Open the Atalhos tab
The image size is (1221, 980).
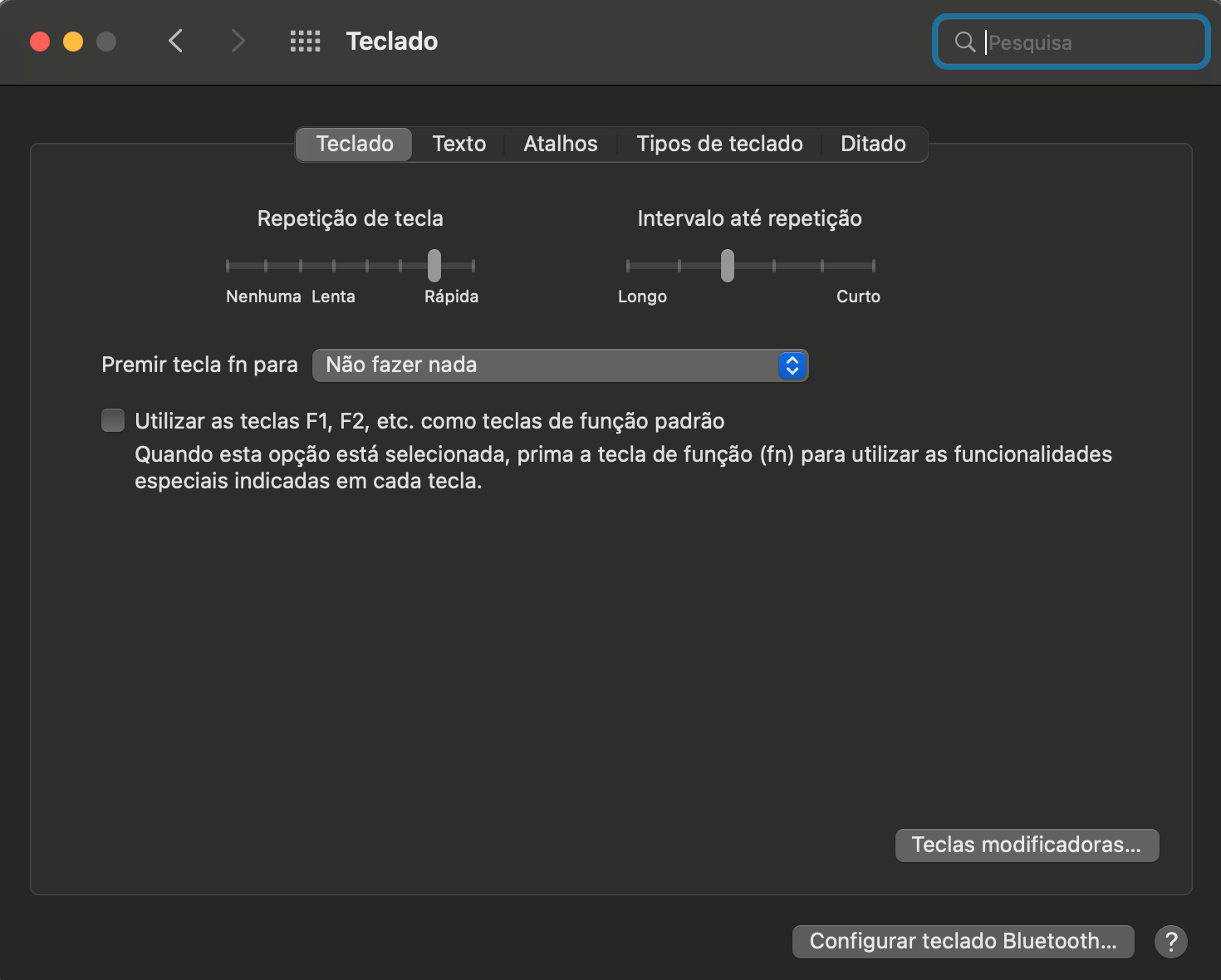[x=560, y=144]
